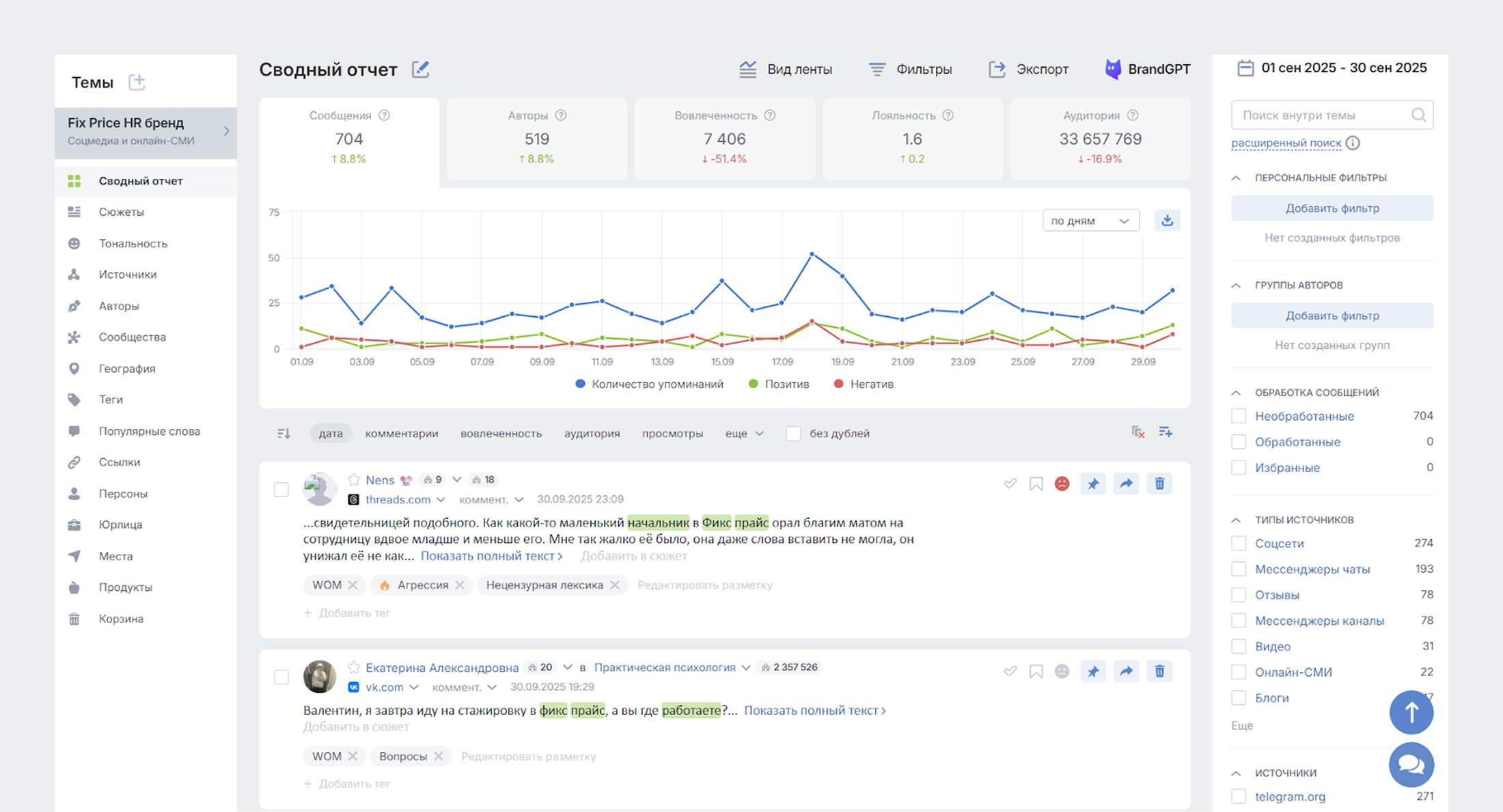Open Тональность in the sidebar
The width and height of the screenshot is (1503, 812).
coord(133,243)
